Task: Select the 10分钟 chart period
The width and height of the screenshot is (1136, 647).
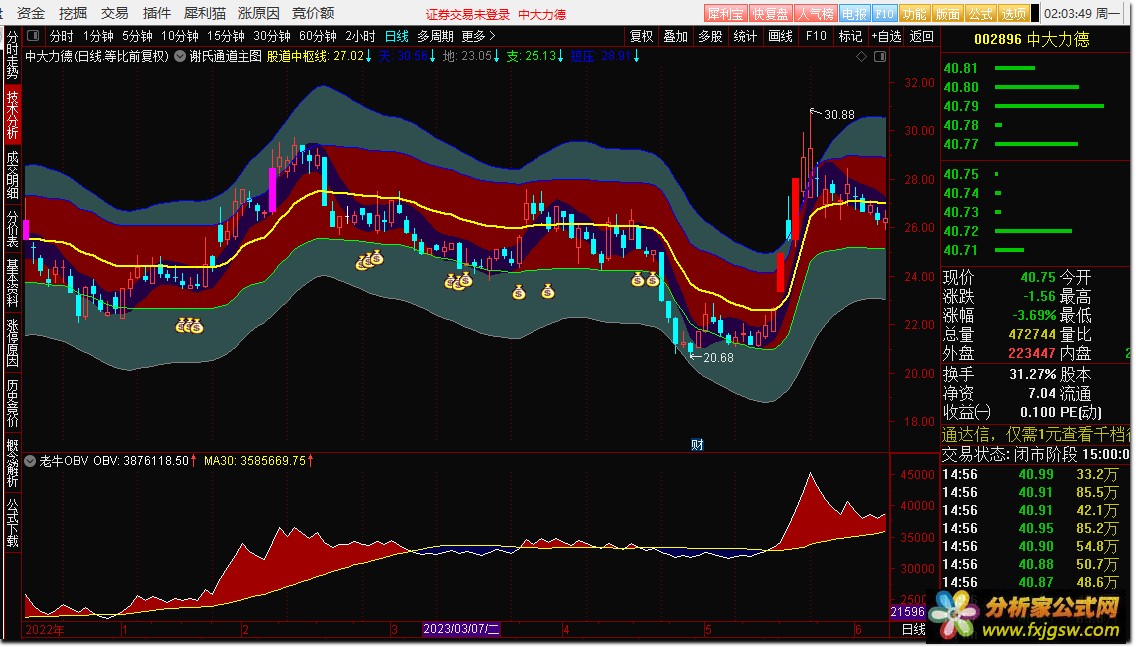Action: click(x=180, y=36)
